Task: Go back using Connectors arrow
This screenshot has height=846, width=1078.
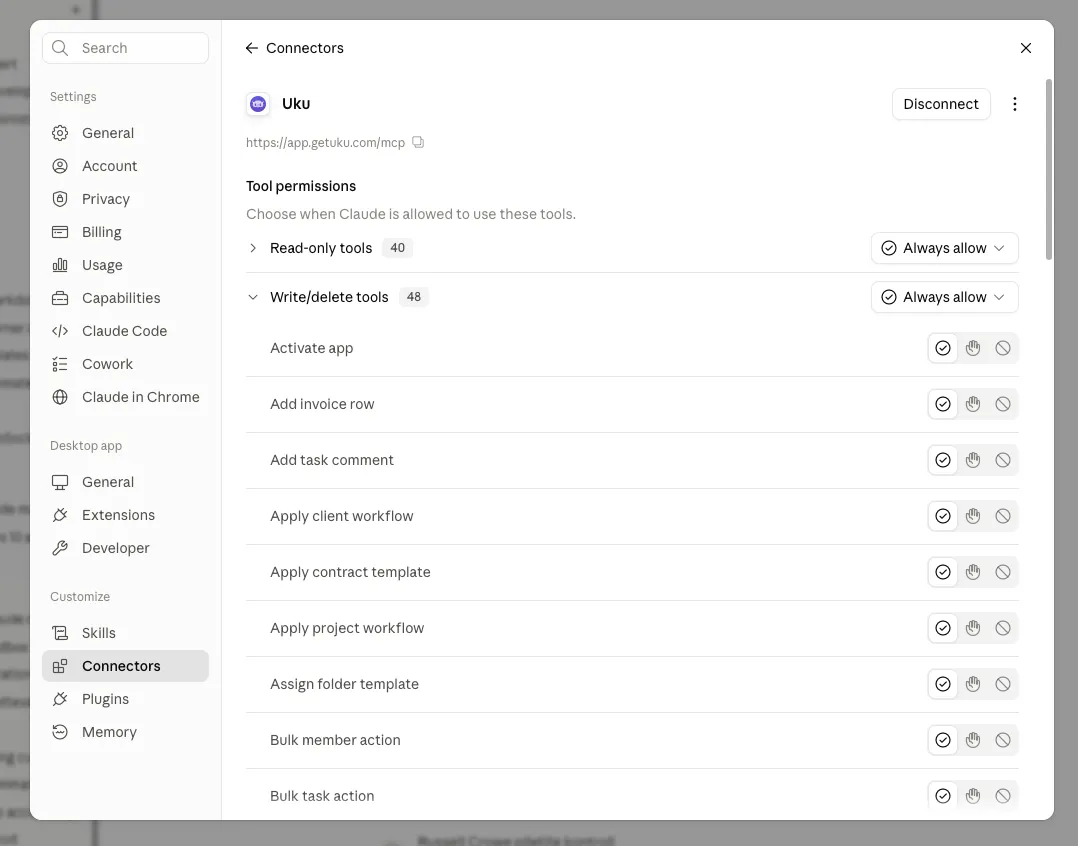Action: (x=252, y=48)
